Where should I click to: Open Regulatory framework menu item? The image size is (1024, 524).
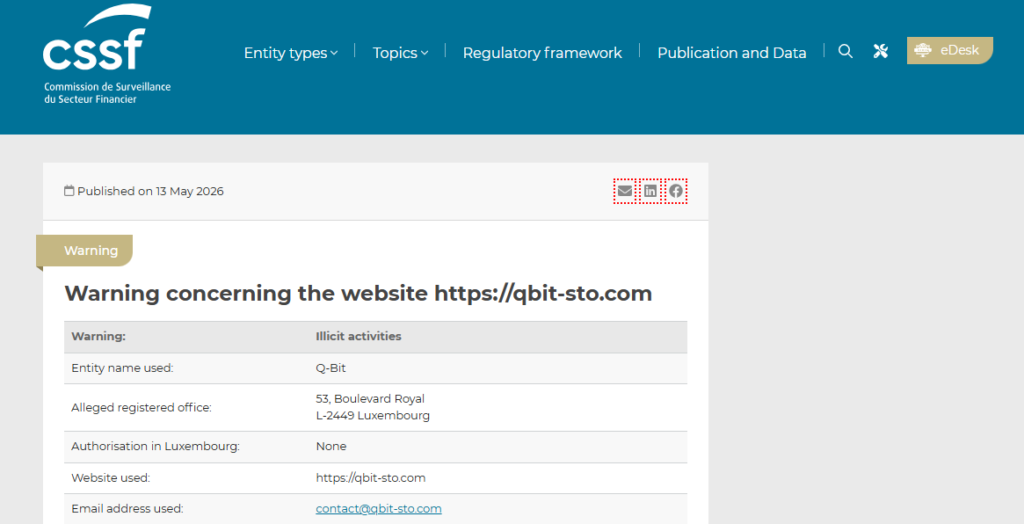click(542, 53)
